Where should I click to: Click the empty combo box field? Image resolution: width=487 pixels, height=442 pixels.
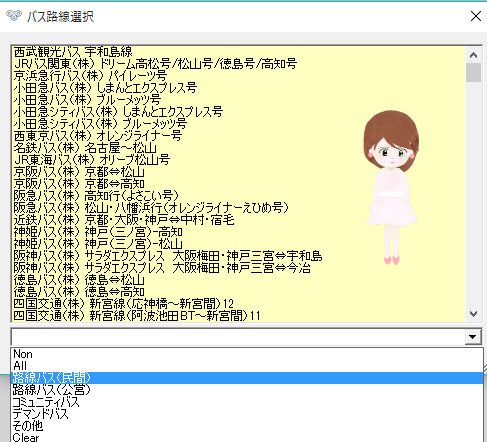[238, 337]
